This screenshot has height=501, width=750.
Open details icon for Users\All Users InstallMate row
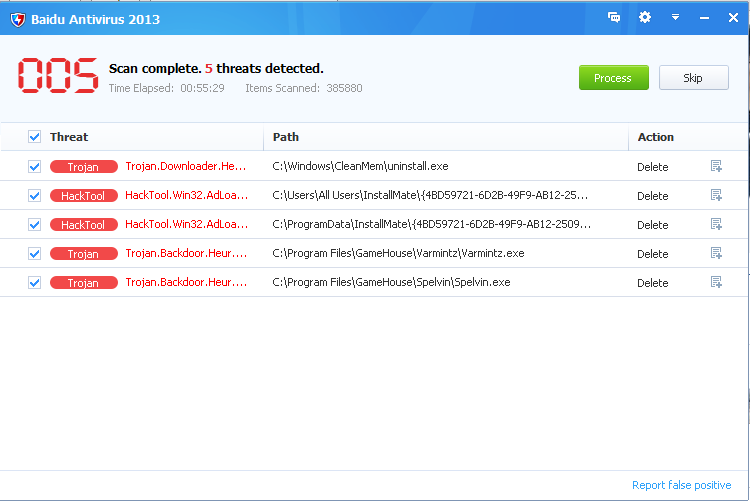click(716, 195)
